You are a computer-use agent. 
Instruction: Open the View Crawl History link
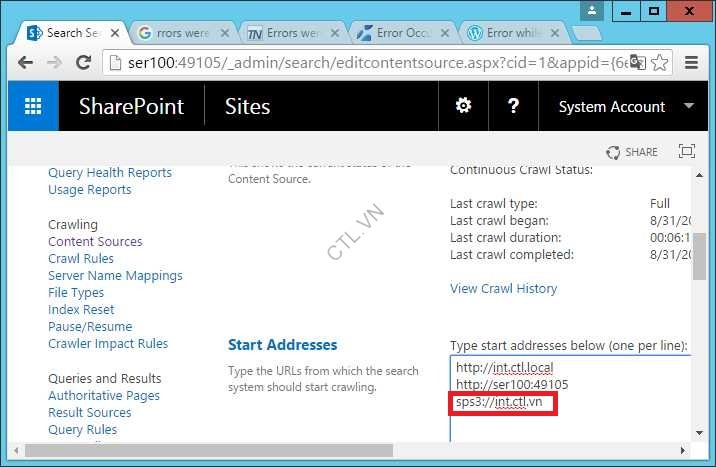point(503,289)
